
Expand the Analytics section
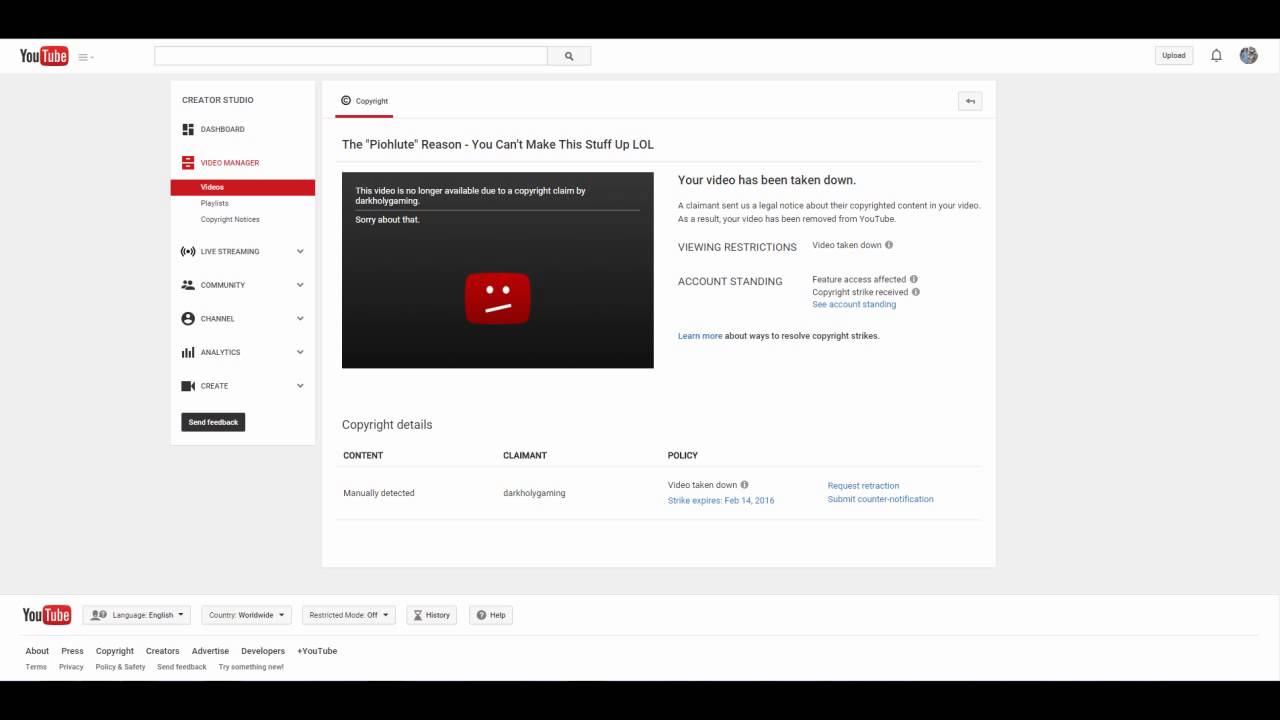(x=300, y=352)
